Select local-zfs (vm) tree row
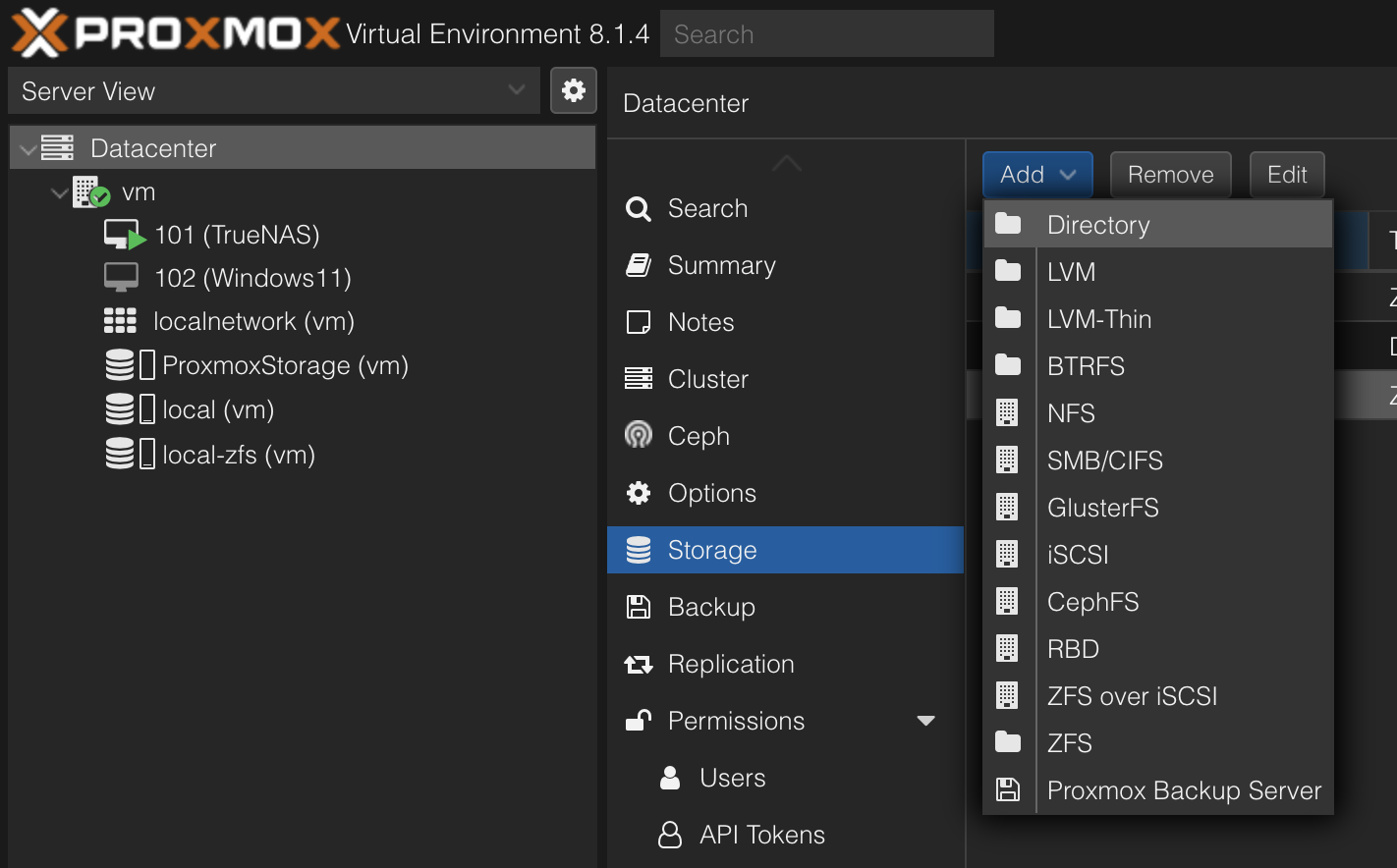 (x=303, y=455)
